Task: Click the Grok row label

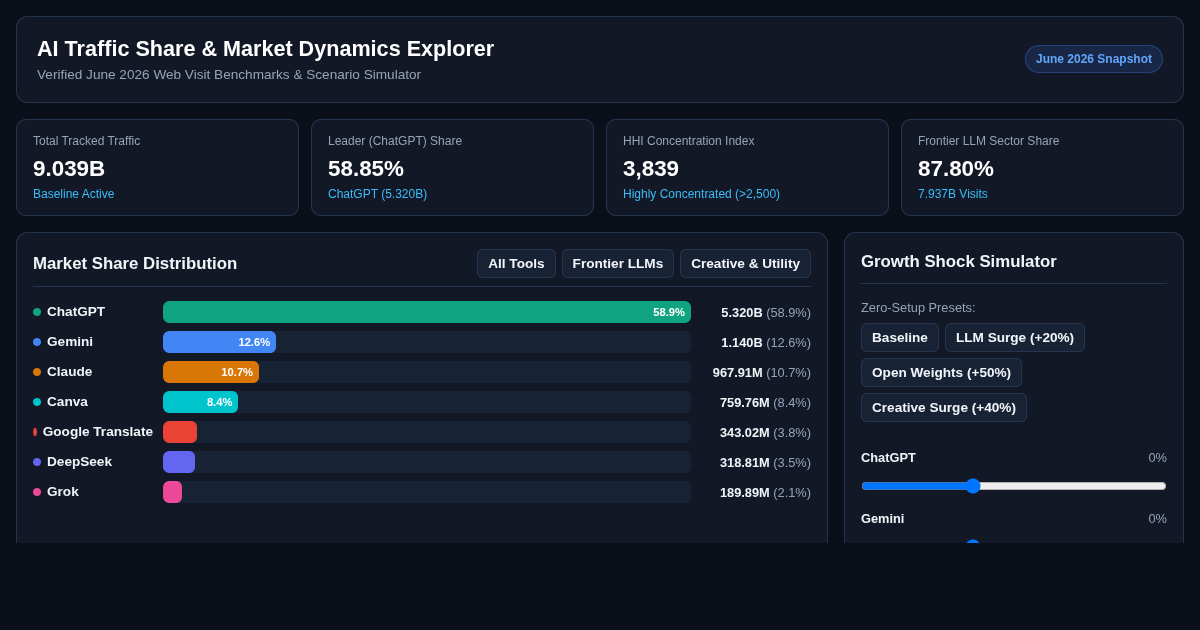Action: pyautogui.click(x=63, y=492)
